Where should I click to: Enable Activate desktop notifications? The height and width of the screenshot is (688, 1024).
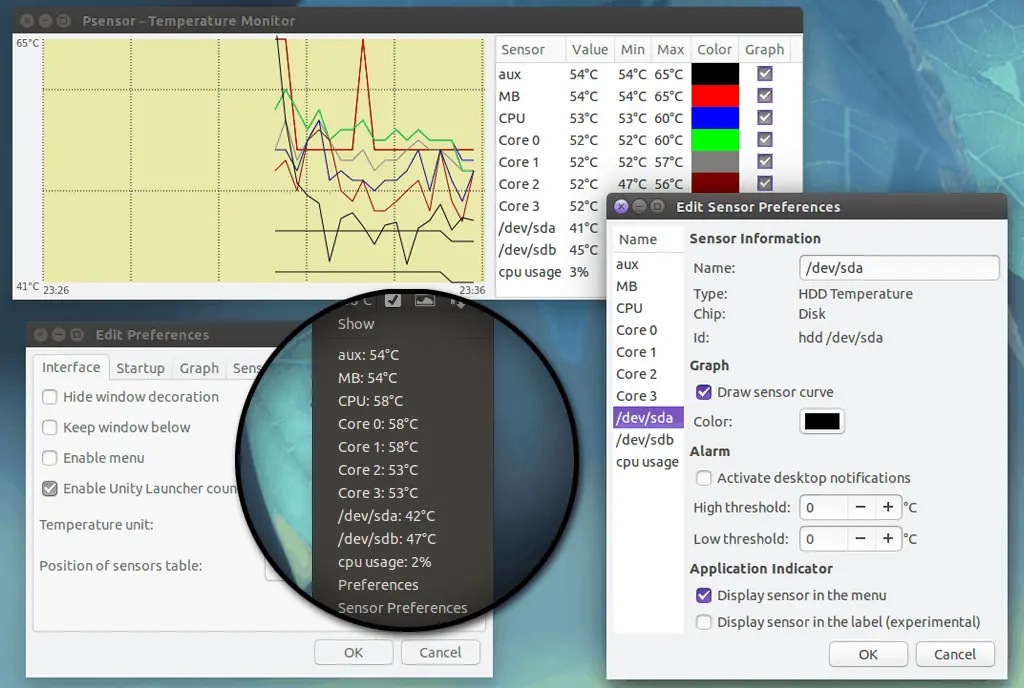(x=704, y=478)
